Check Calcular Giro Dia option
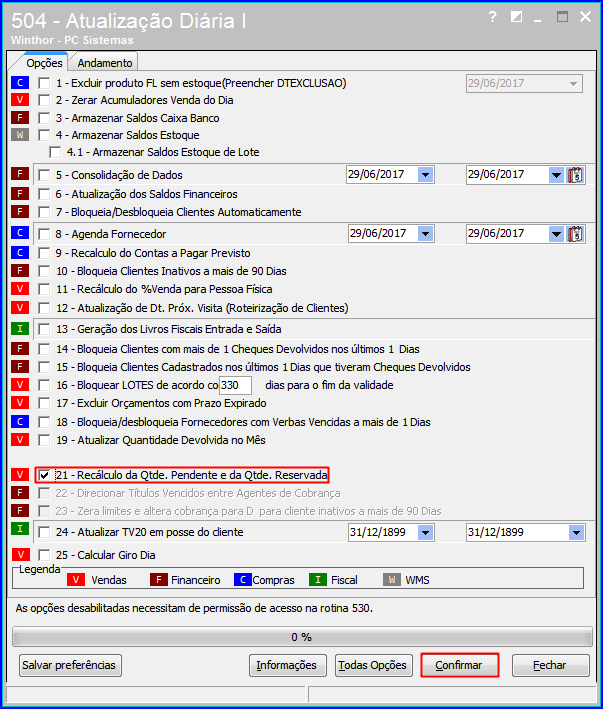The height and width of the screenshot is (709, 603). pos(44,555)
